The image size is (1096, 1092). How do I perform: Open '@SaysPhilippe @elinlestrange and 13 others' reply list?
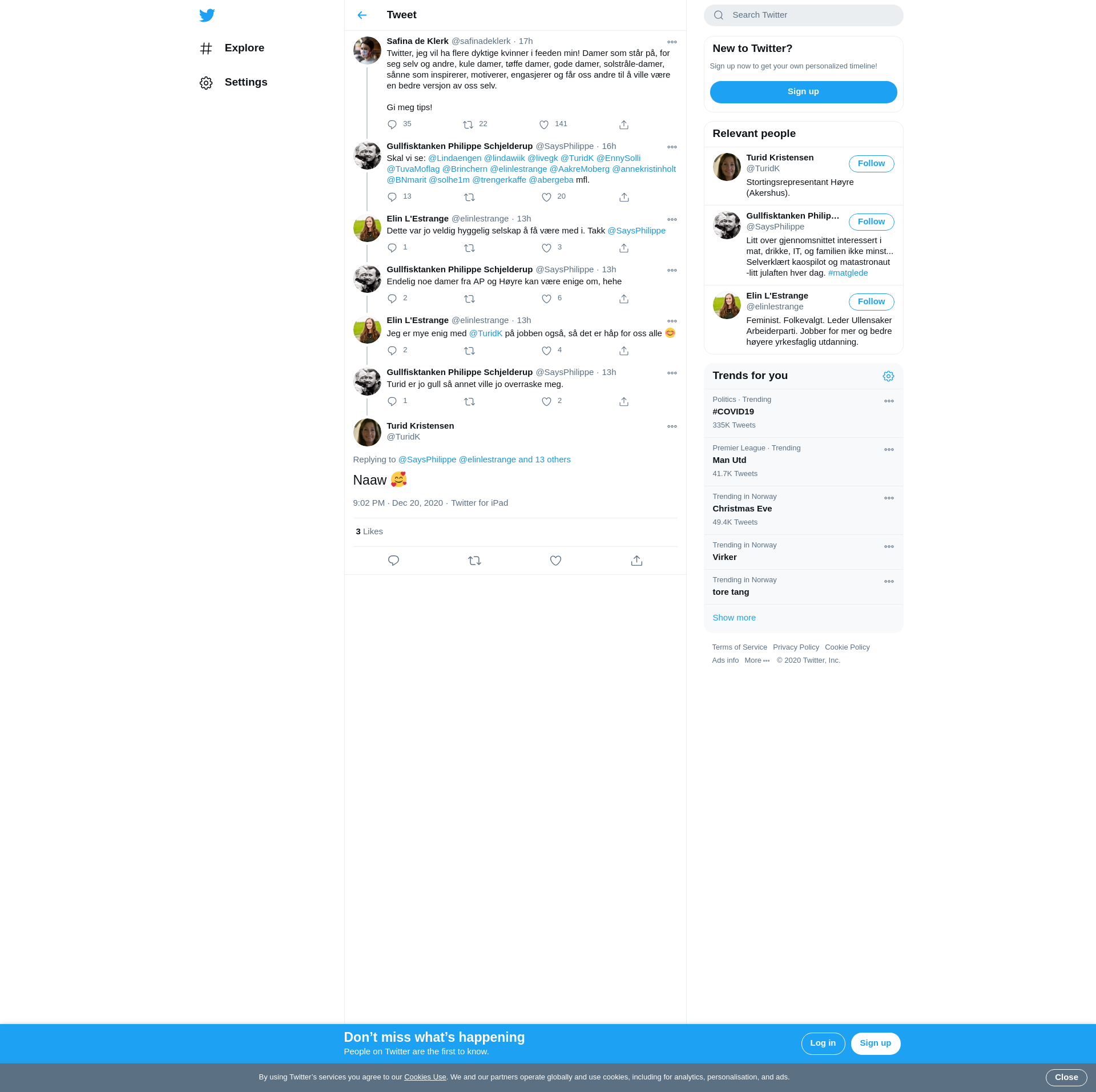[x=484, y=460]
